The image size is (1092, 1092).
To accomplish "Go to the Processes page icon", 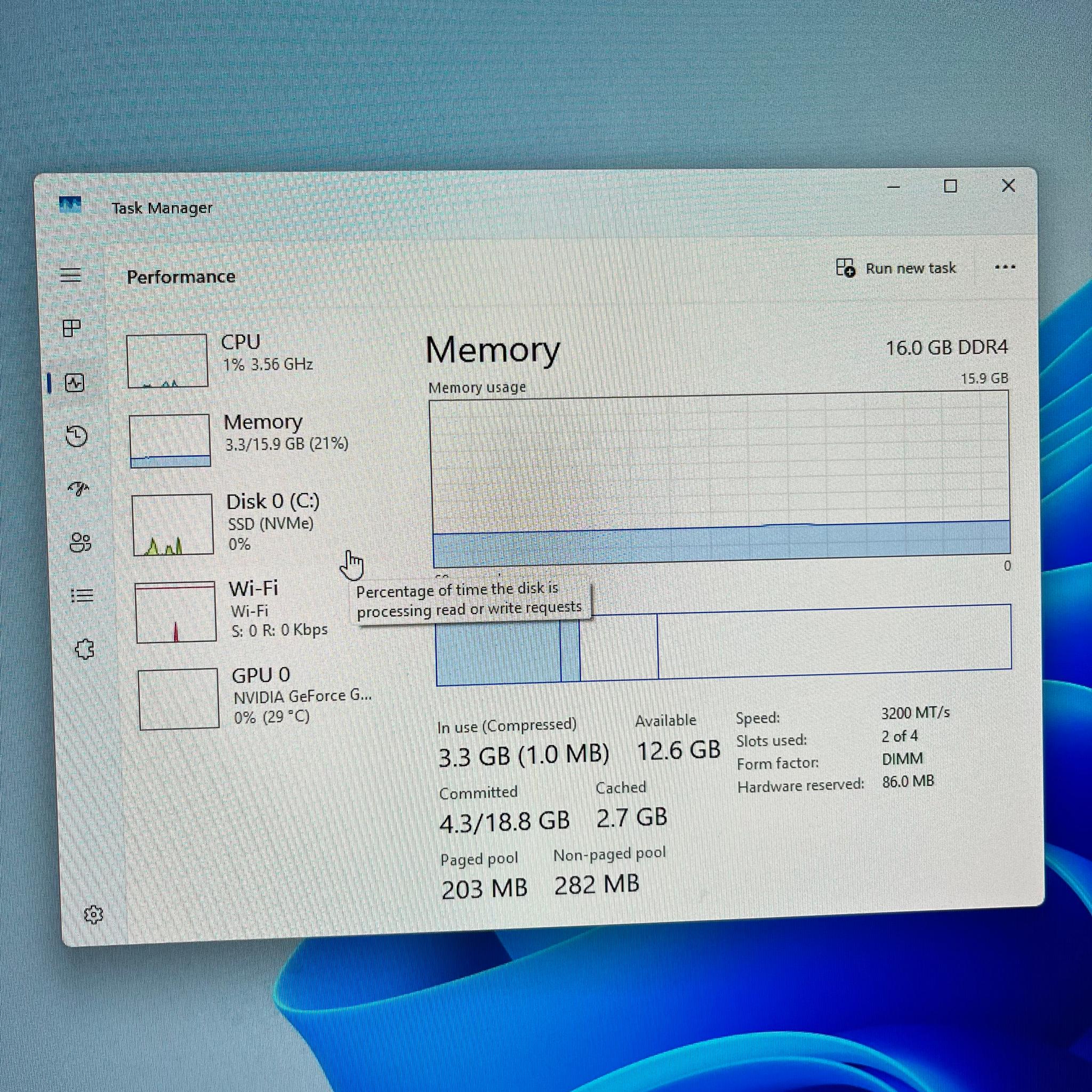I will pos(72,328).
